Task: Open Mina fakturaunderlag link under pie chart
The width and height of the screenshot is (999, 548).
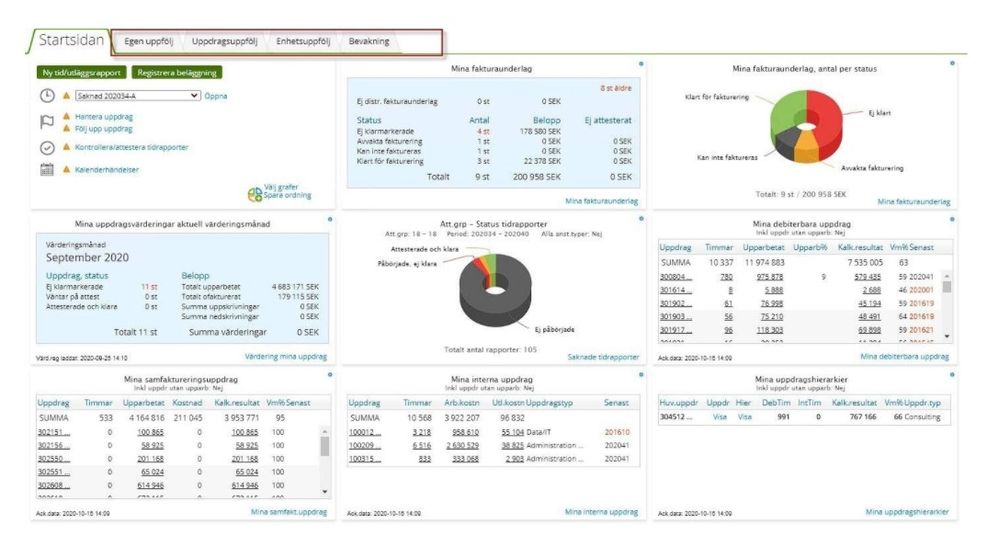Action: click(x=914, y=201)
